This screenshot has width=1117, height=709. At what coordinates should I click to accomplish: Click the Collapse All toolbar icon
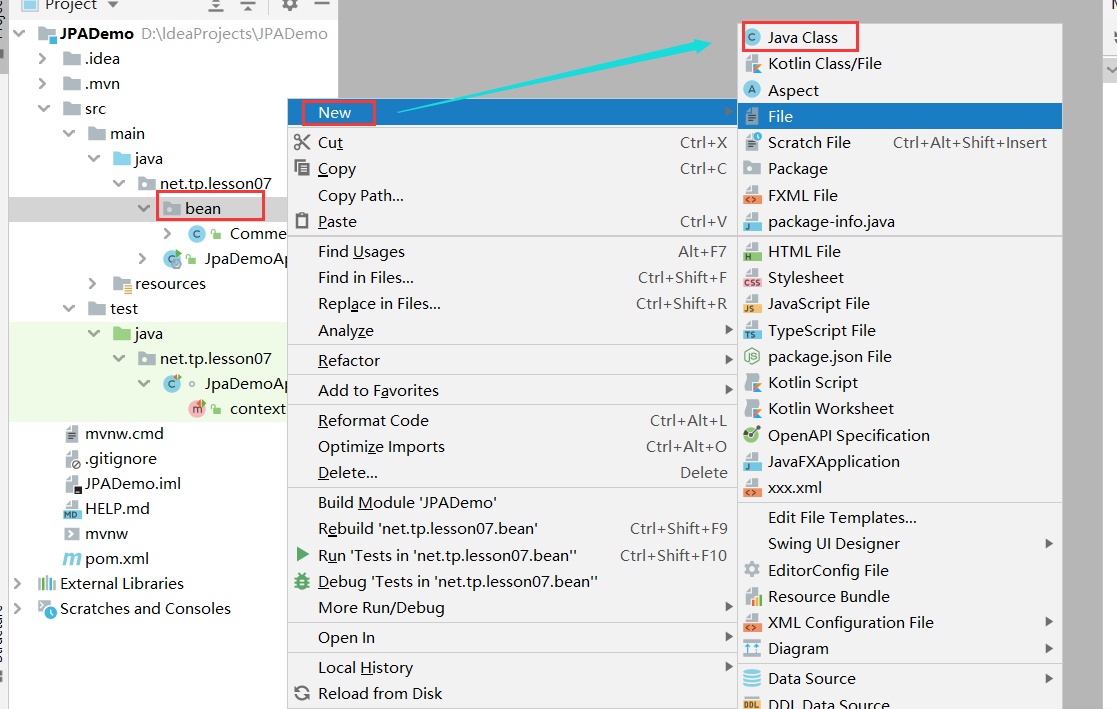click(247, 5)
